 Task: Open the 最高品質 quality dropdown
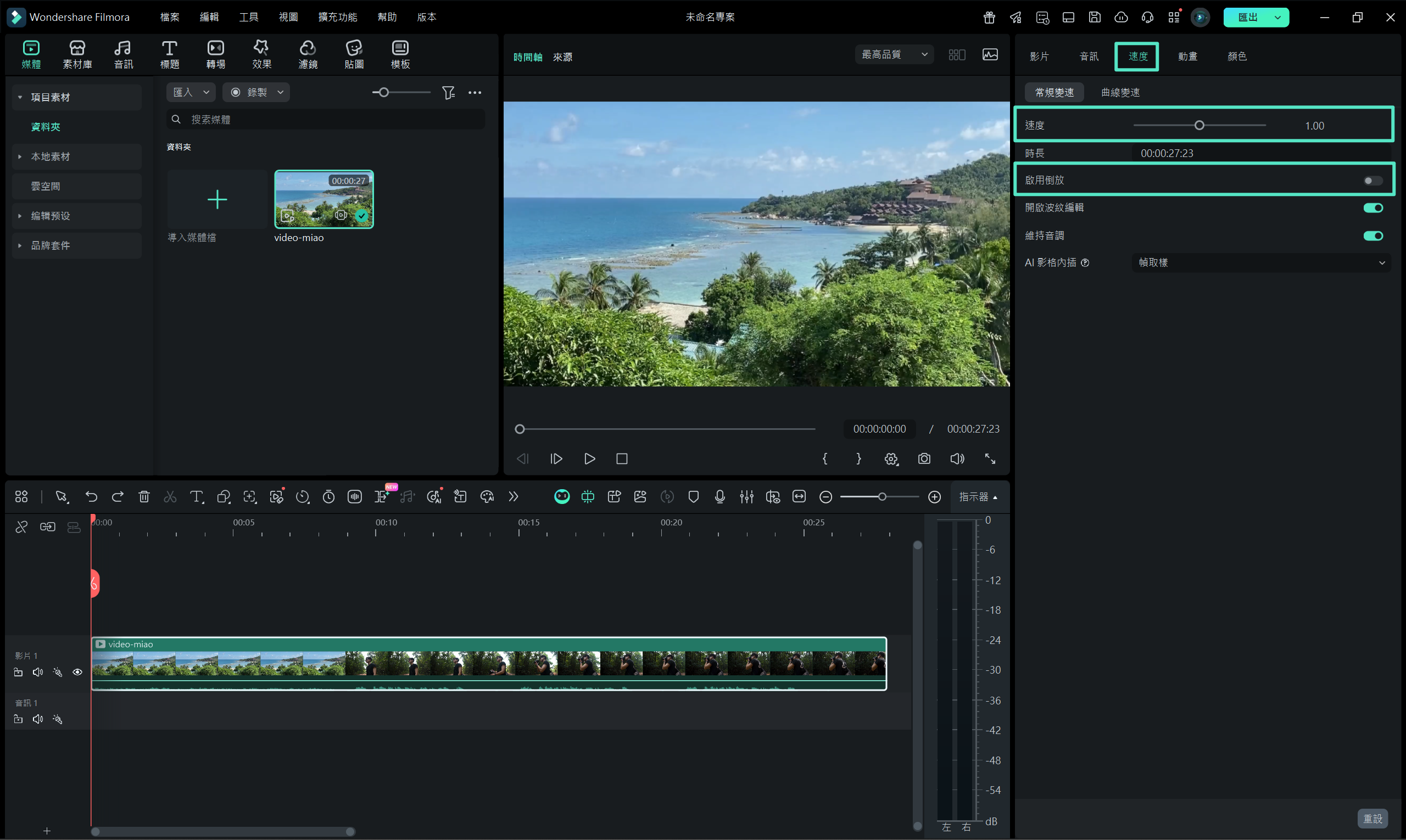point(894,54)
